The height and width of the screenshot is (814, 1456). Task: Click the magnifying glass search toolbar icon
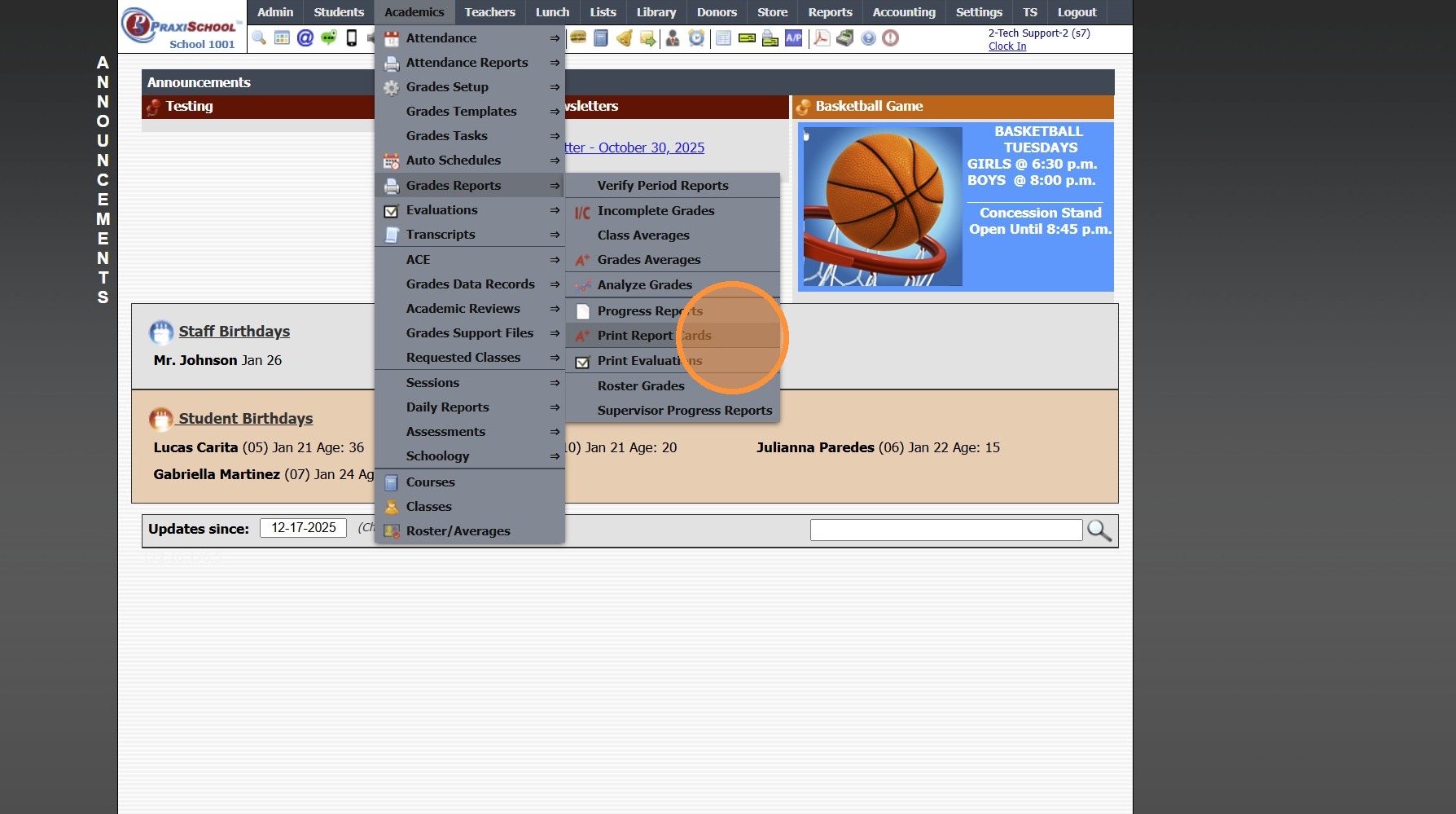point(259,38)
